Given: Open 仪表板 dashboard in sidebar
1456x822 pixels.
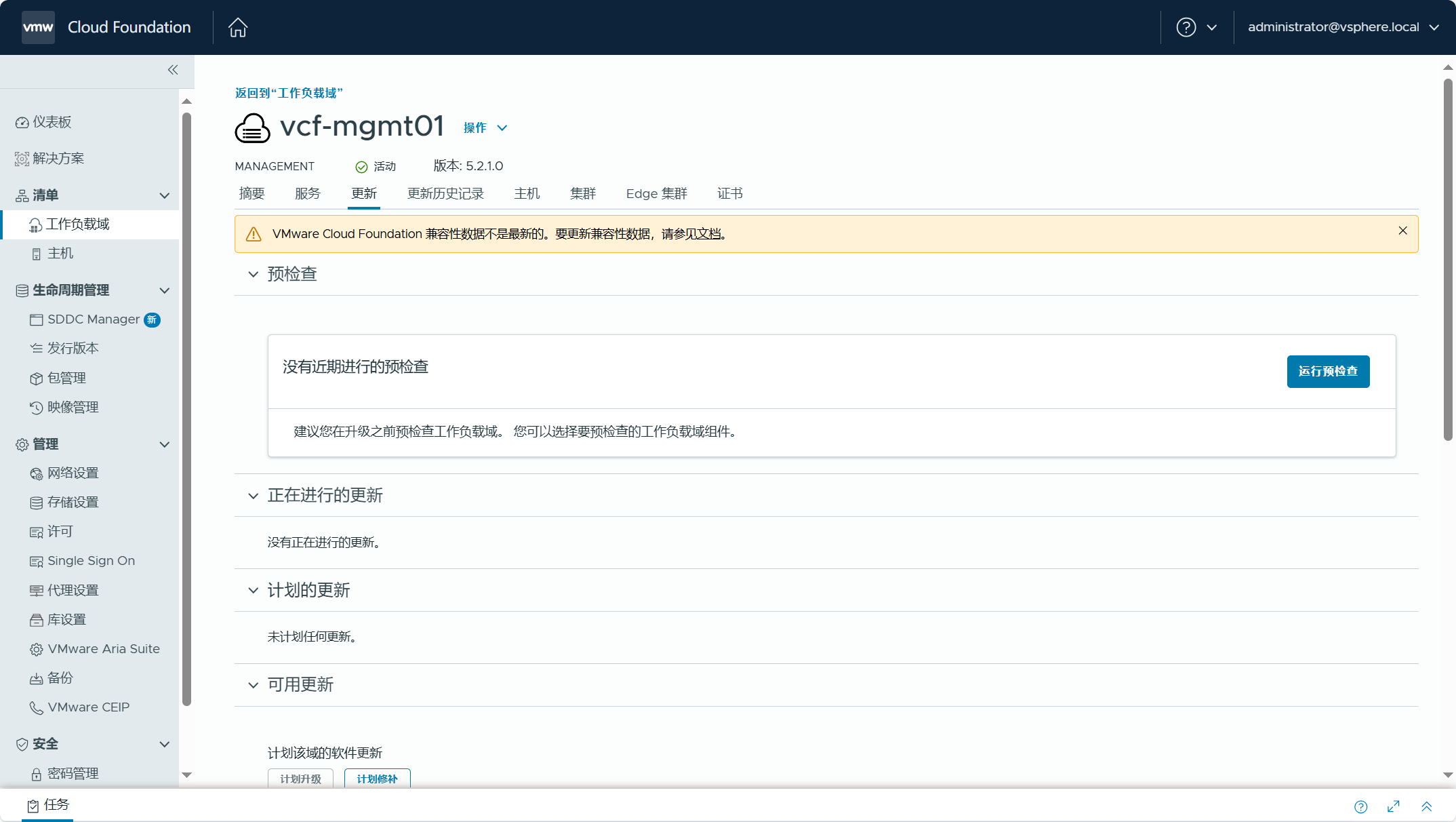Looking at the screenshot, I should click(x=44, y=122).
